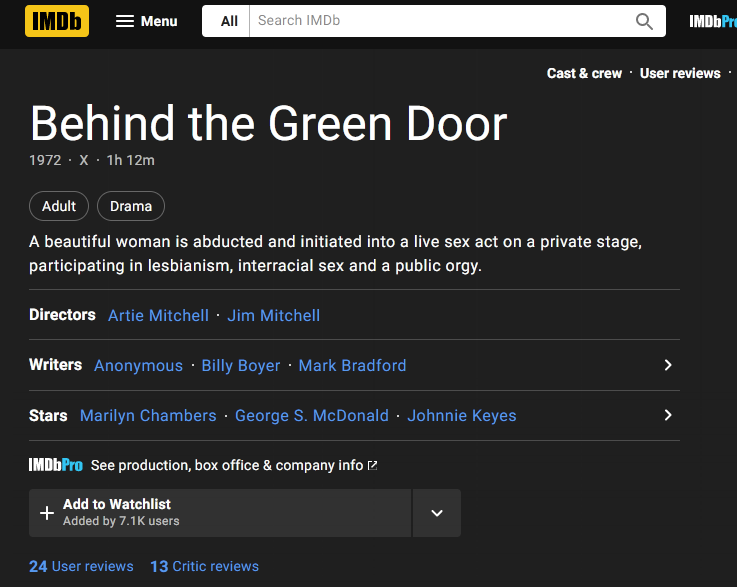Open director Jim Mitchell's page
The height and width of the screenshot is (587, 737).
pos(274,315)
